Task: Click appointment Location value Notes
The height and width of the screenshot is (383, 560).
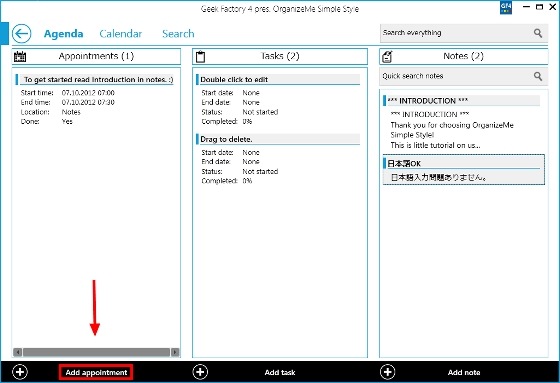Action: click(x=71, y=112)
